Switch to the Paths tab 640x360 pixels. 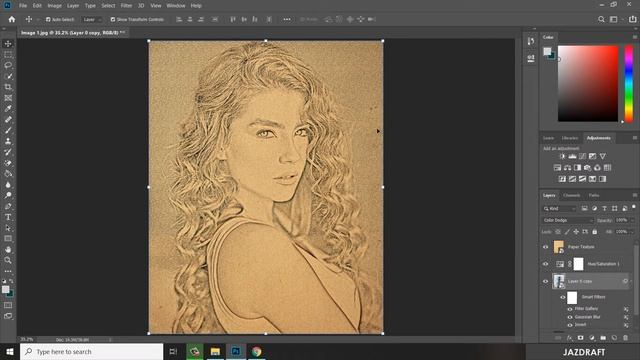click(x=594, y=195)
